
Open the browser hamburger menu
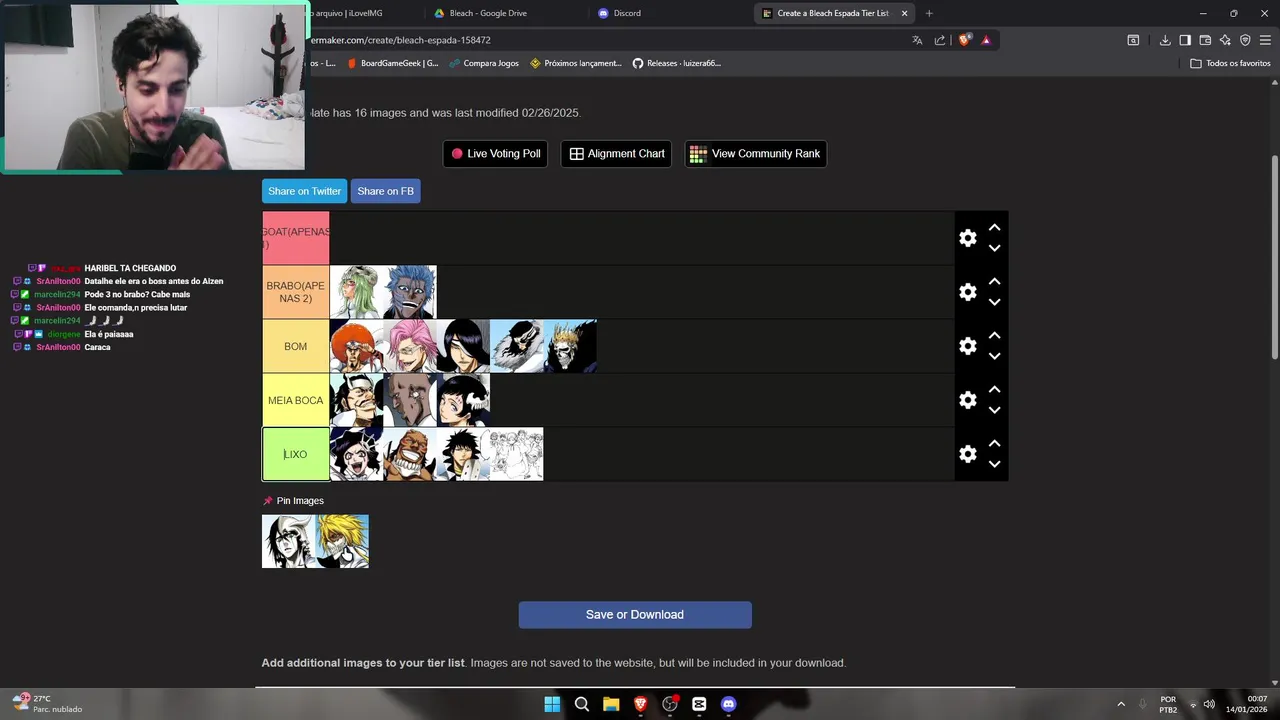[1265, 40]
